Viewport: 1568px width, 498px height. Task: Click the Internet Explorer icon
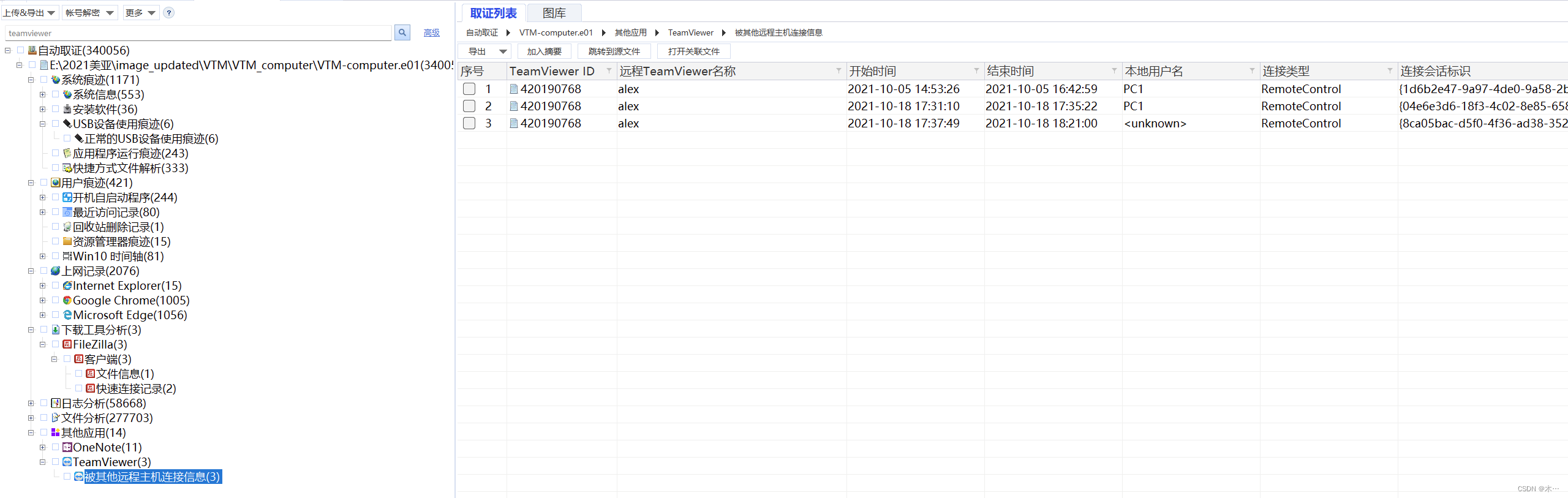(67, 285)
